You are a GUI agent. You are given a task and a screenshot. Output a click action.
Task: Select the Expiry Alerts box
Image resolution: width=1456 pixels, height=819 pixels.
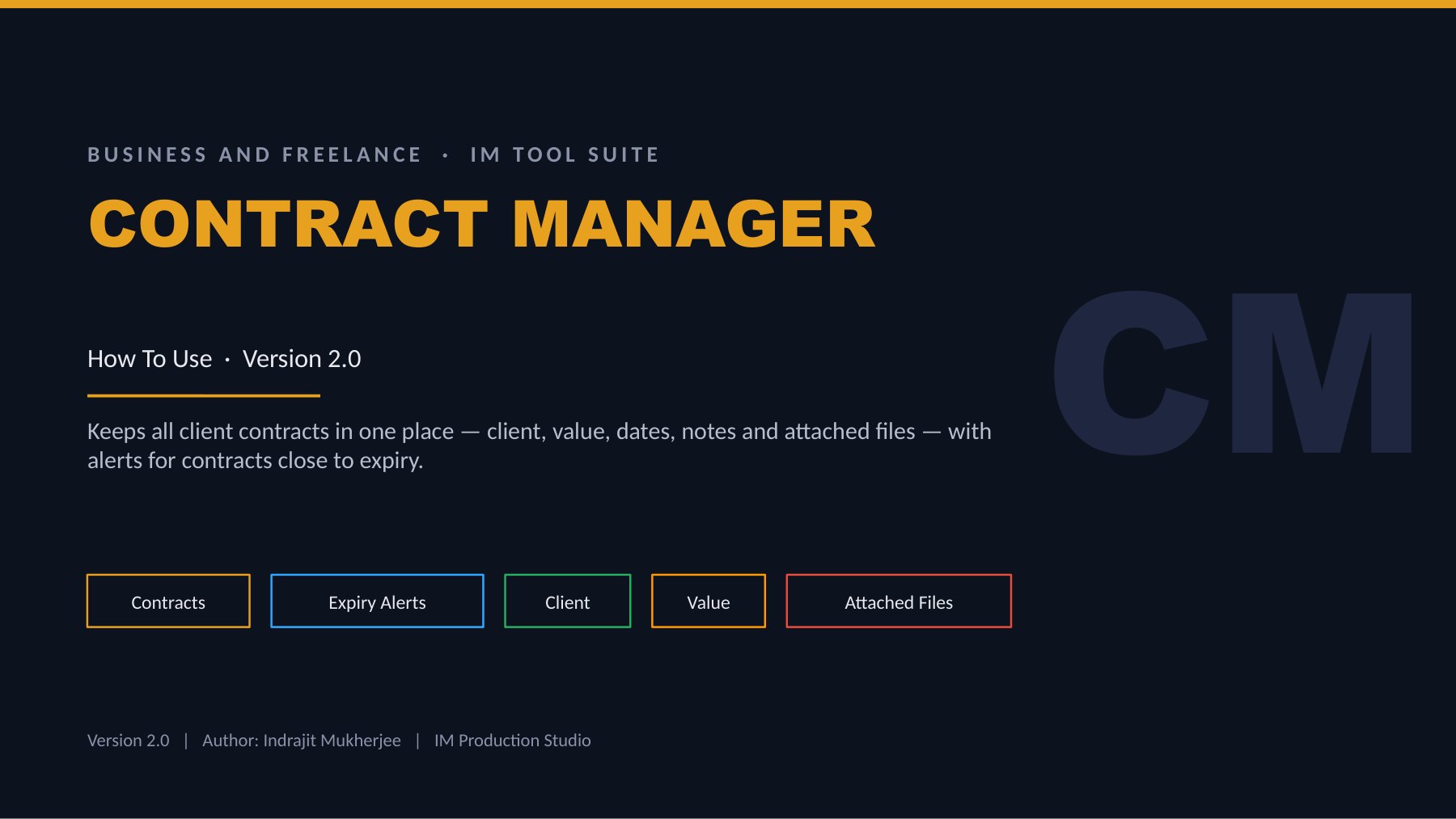pyautogui.click(x=377, y=601)
